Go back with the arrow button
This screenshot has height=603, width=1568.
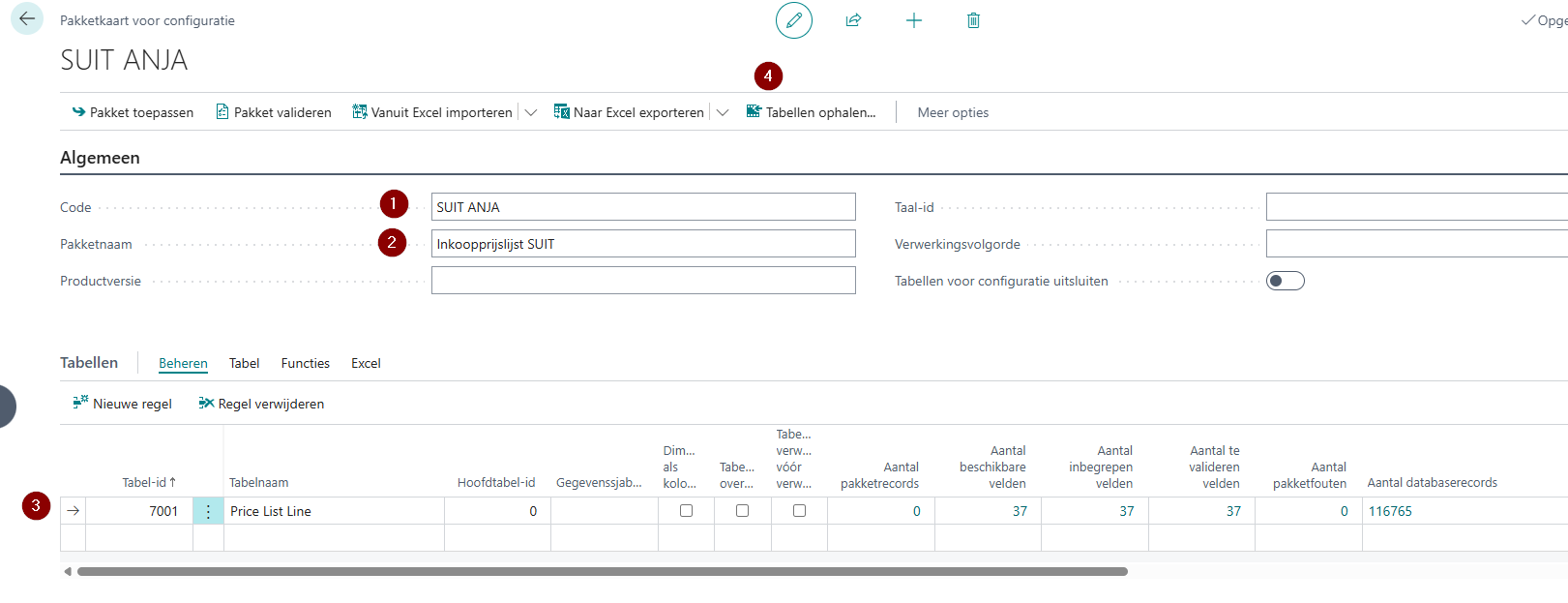pyautogui.click(x=27, y=18)
